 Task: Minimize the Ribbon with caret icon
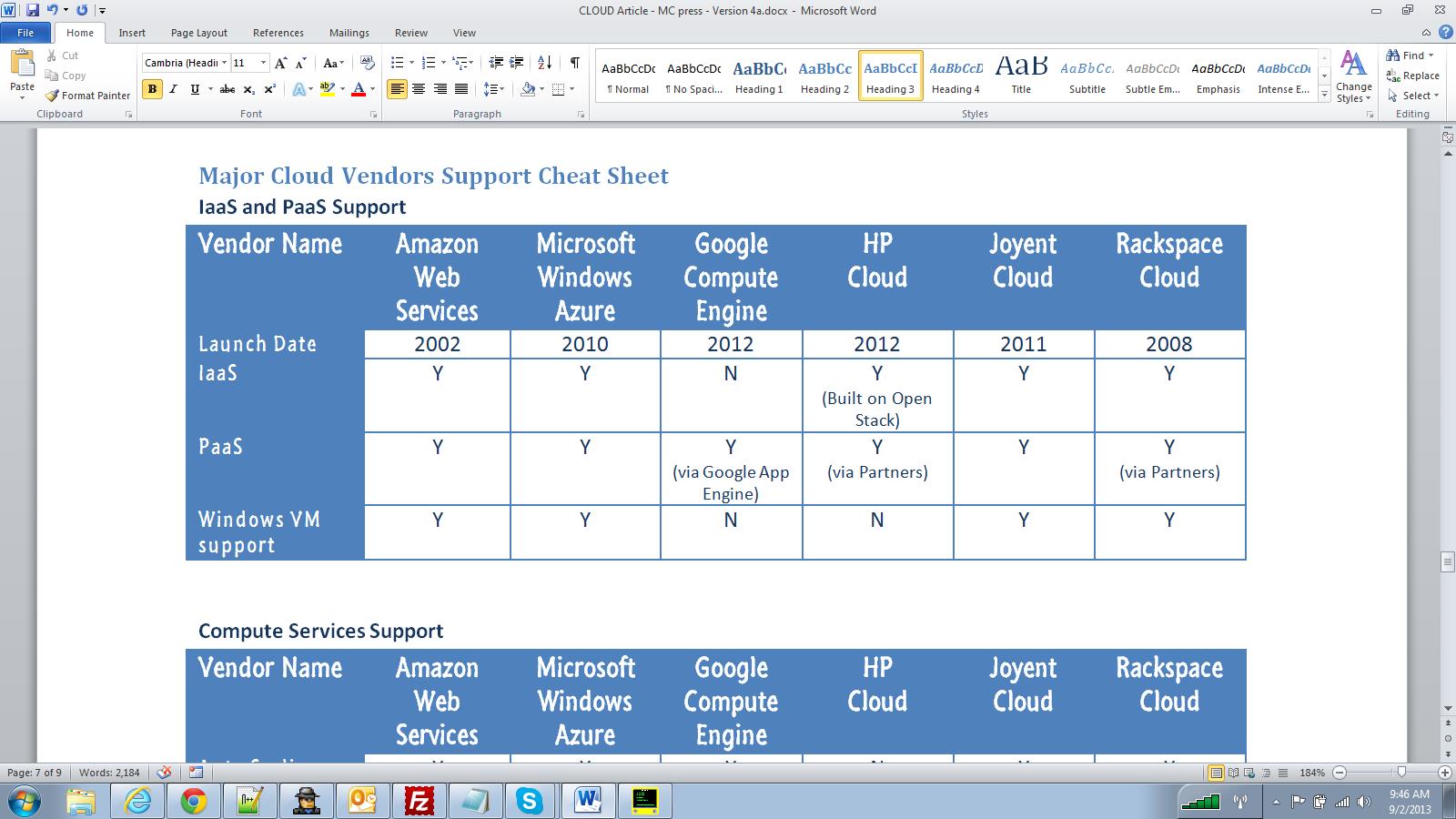pos(1426,32)
